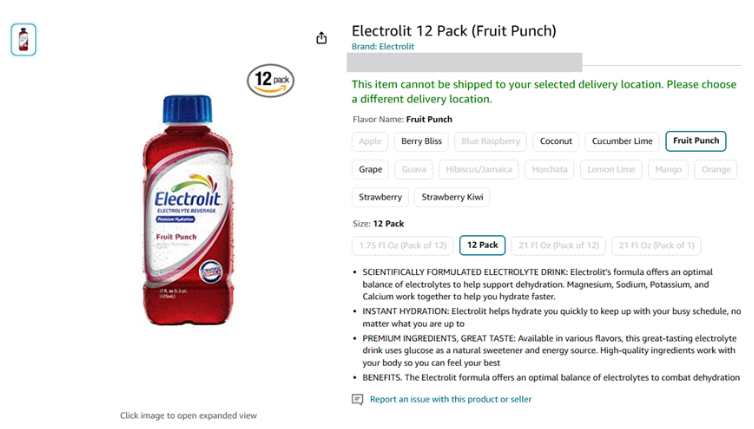Click the report issue speech bubble icon
The height and width of the screenshot is (429, 754).
point(357,399)
